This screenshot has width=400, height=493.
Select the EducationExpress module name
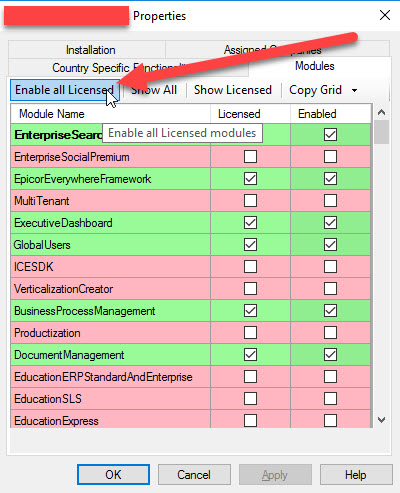[x=56, y=421]
